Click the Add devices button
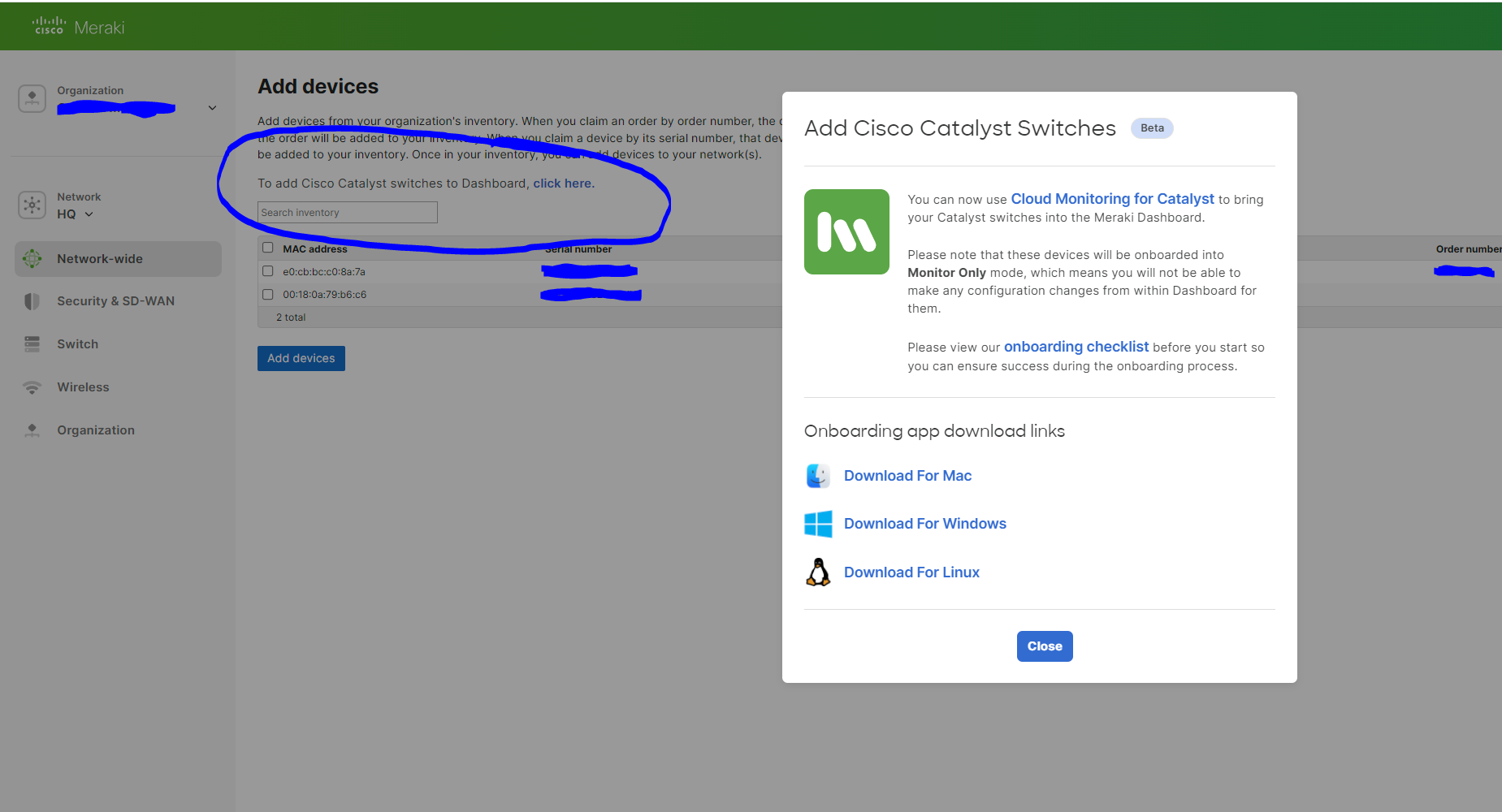The width and height of the screenshot is (1502, 812). coord(301,358)
